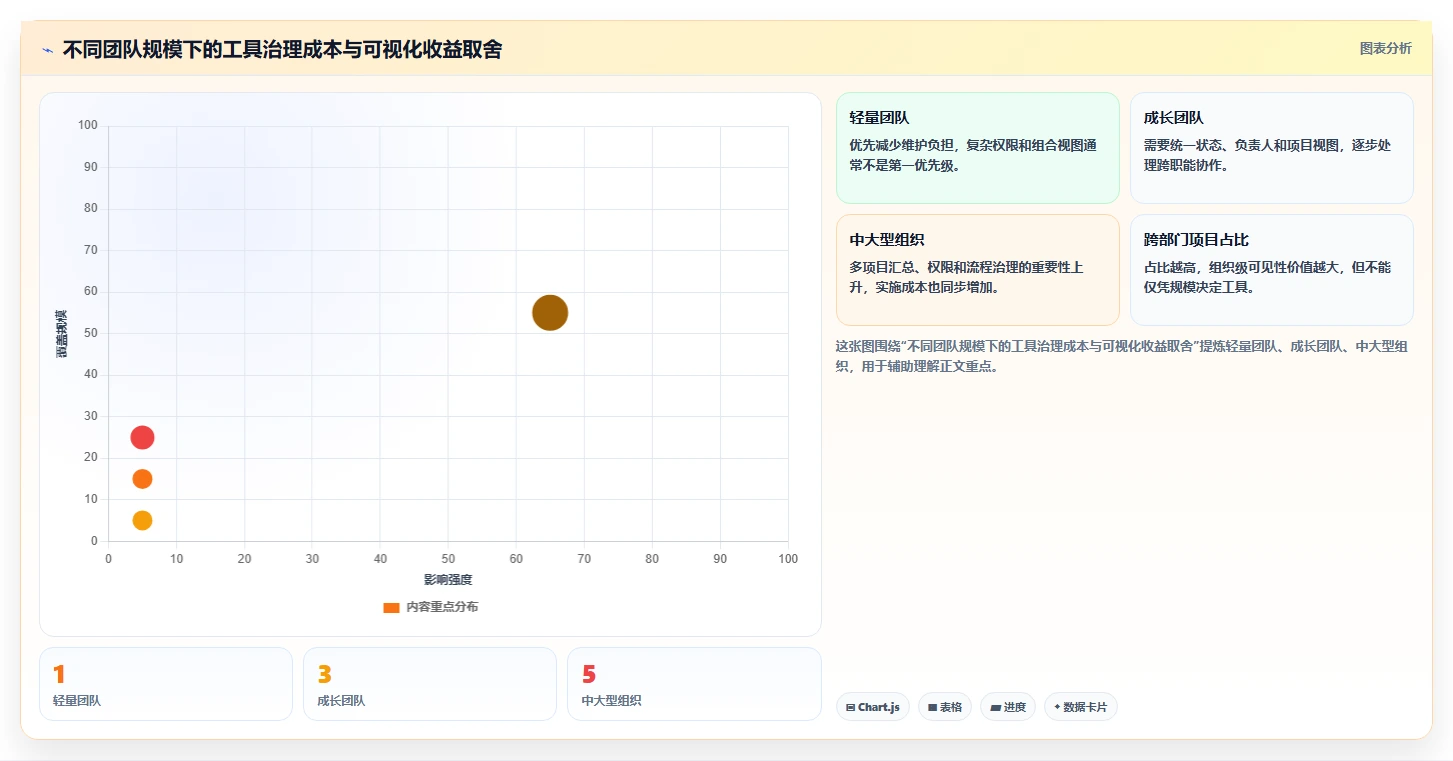The height and width of the screenshot is (761, 1453).
Task: Open the 跨部门项目占比 description card
Action: (1271, 270)
